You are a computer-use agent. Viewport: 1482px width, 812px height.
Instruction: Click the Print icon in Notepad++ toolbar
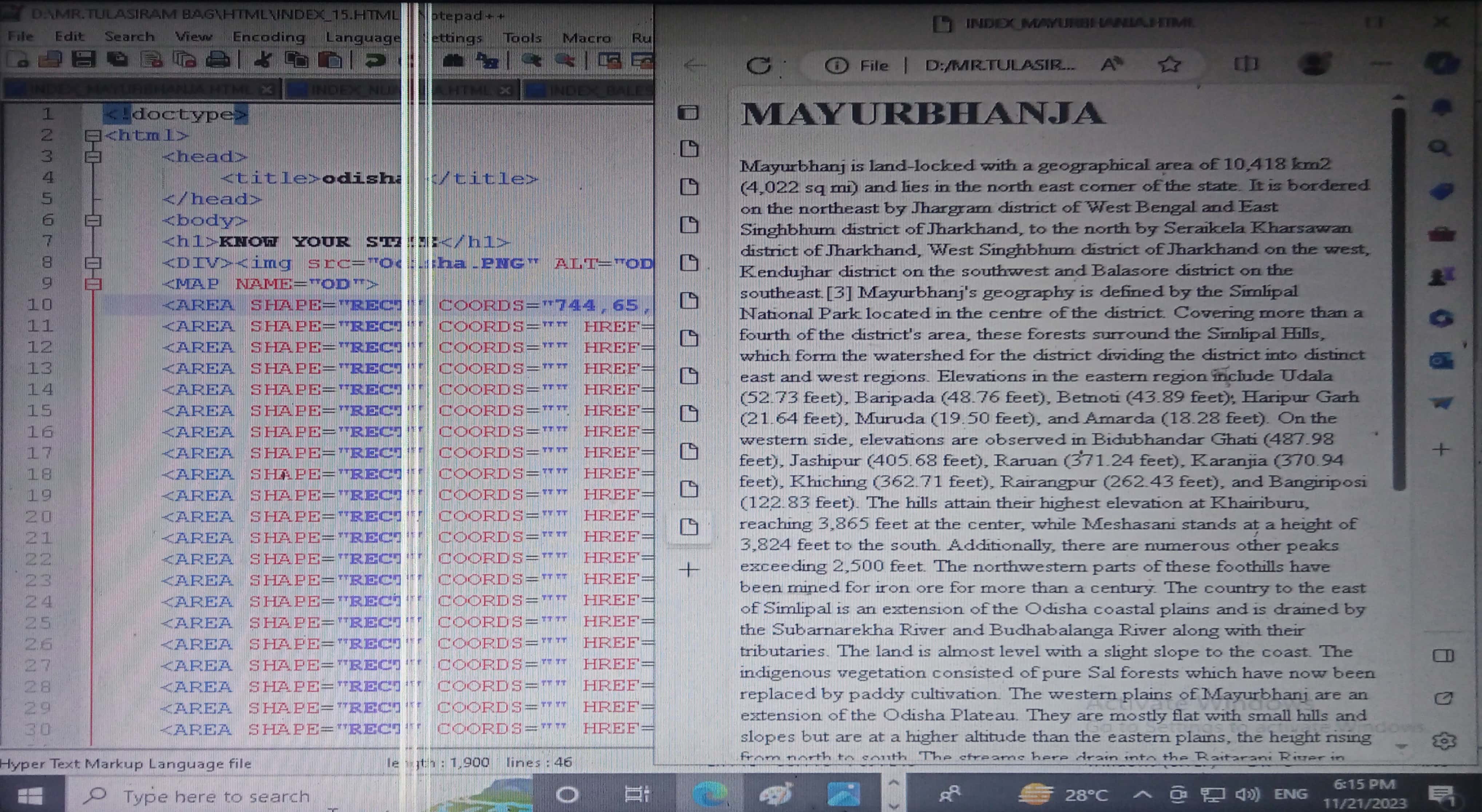[218, 60]
